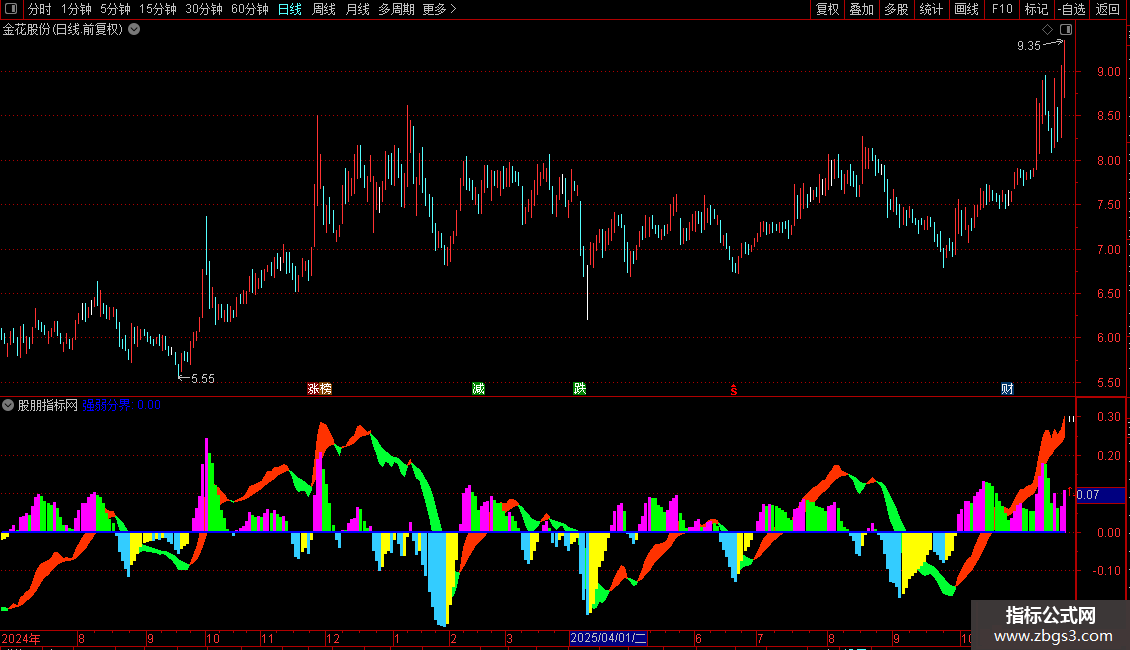Image resolution: width=1130 pixels, height=650 pixels.
Task: Click the 股朋指标网 indicator name
Action: (48, 405)
